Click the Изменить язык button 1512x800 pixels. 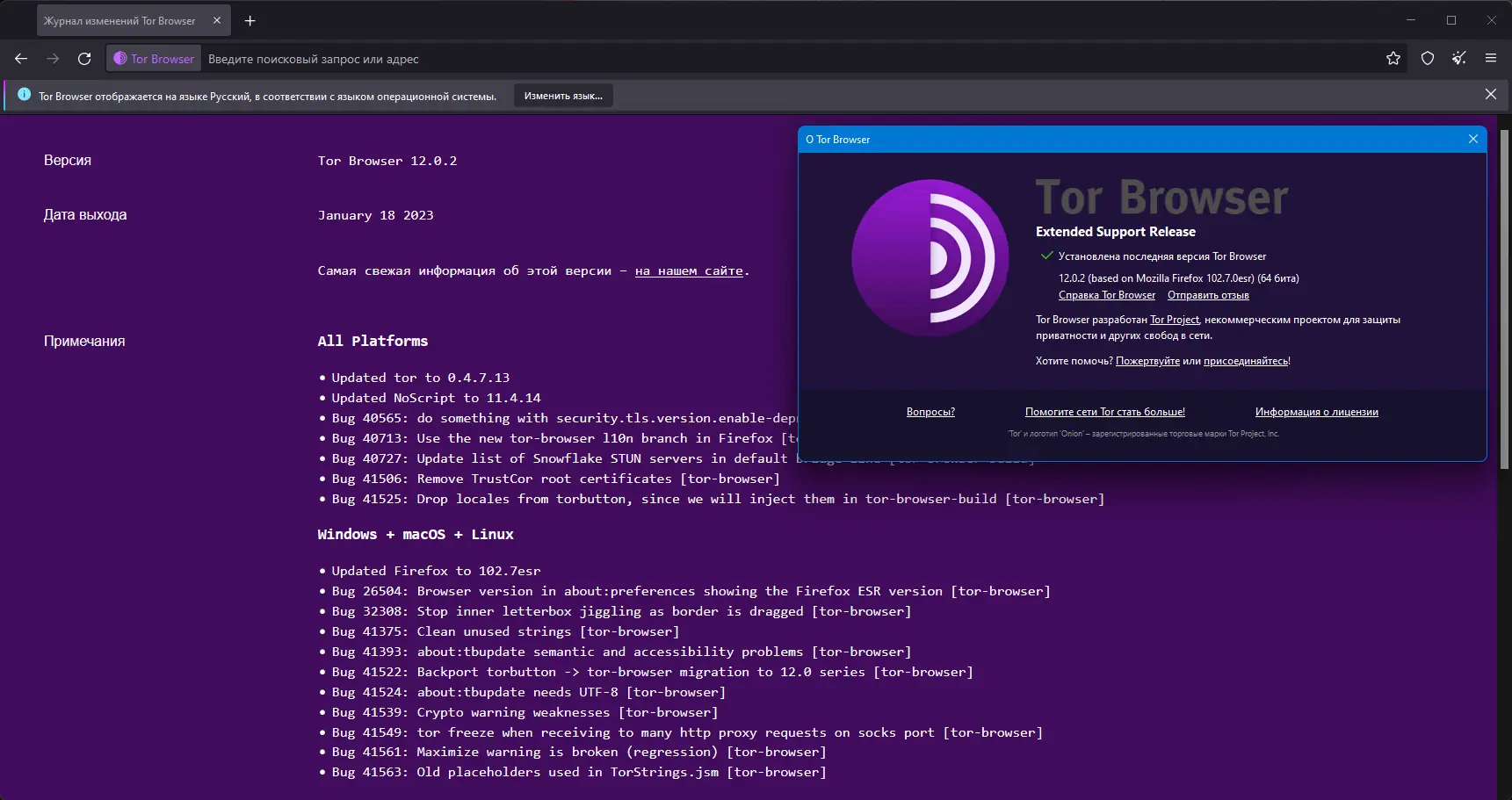(563, 96)
